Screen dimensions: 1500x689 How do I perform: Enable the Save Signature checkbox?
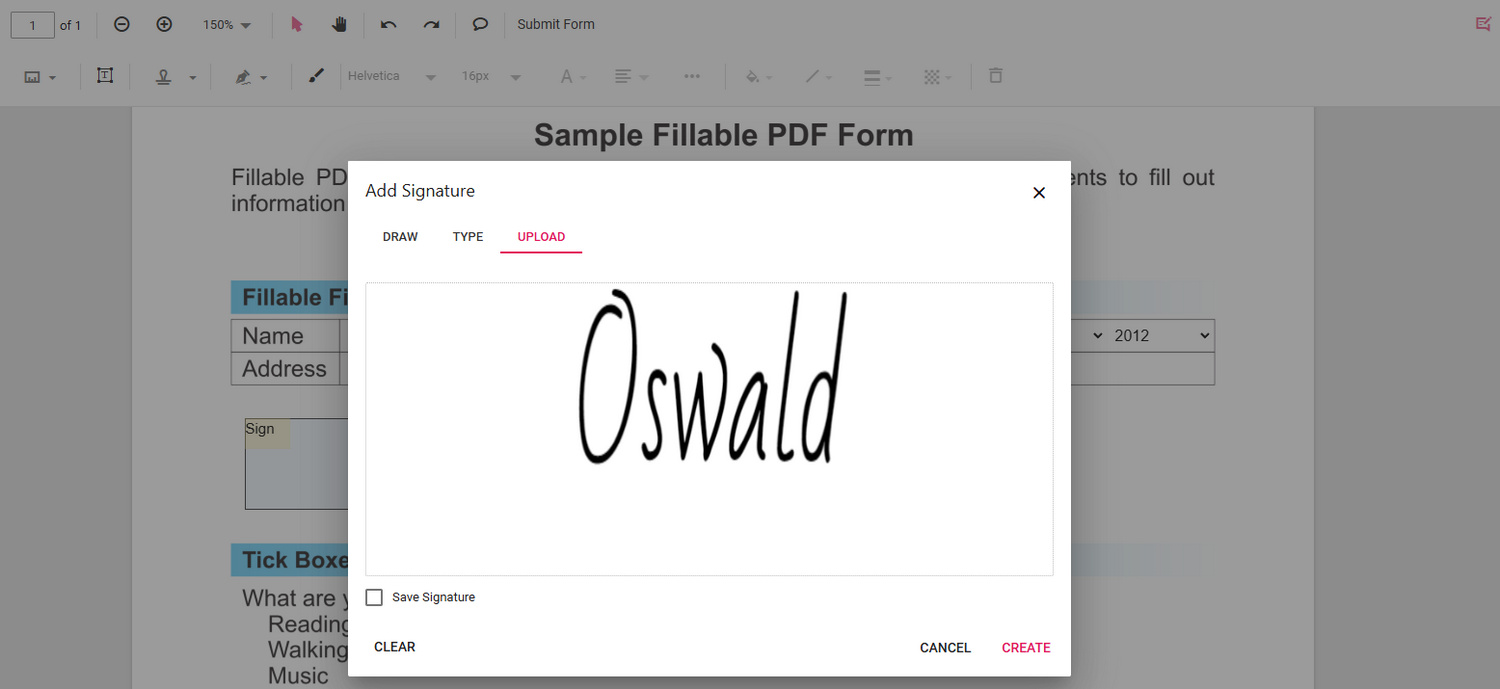374,597
